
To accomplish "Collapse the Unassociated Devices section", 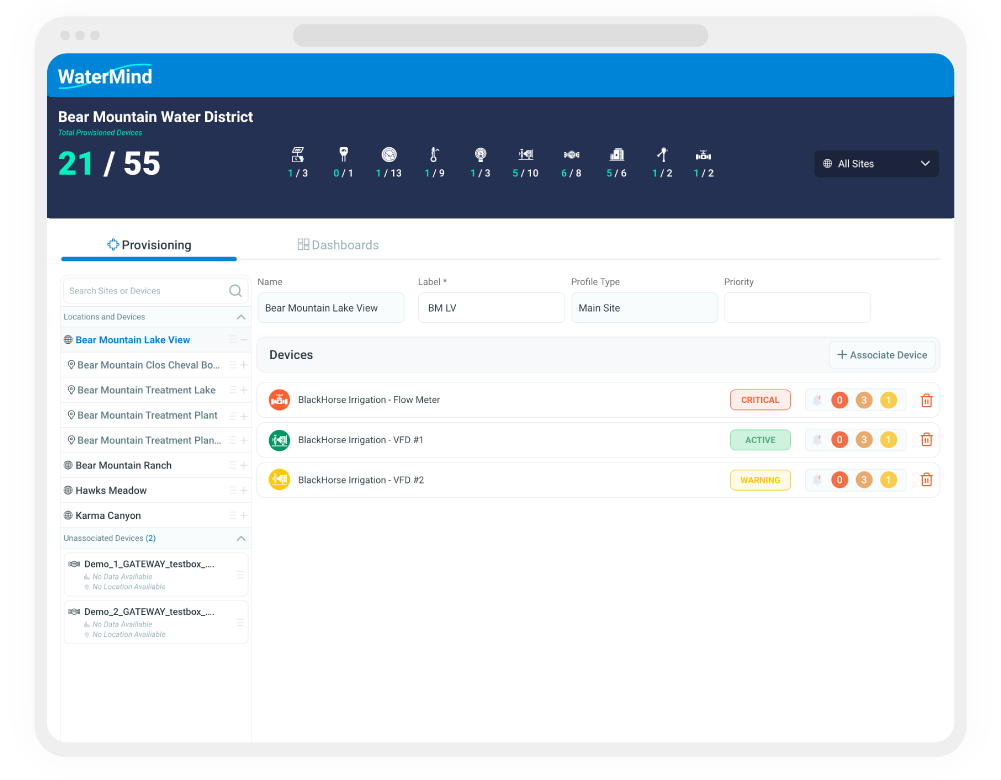I will point(241,539).
